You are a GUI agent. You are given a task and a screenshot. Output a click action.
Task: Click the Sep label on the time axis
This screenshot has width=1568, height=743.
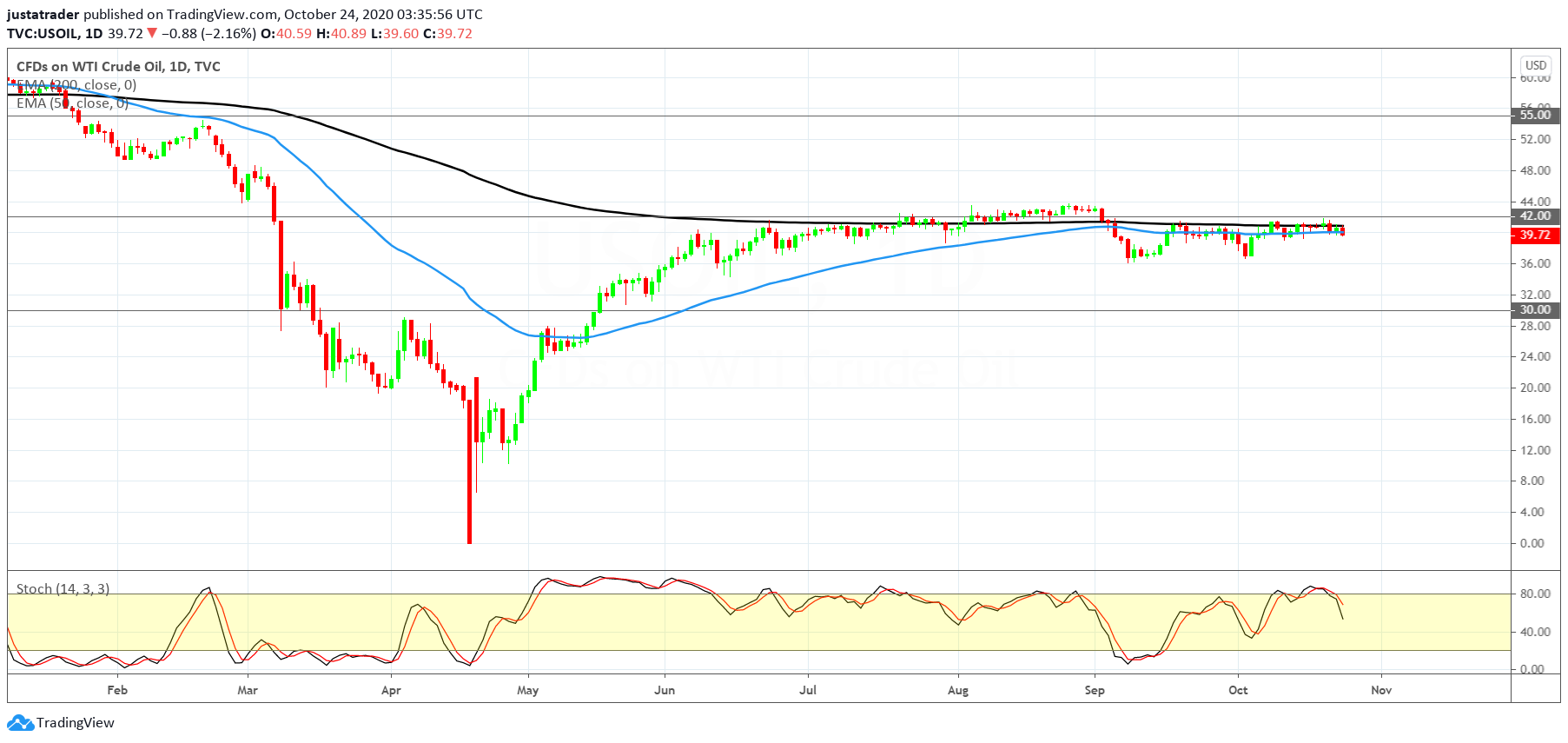click(x=1095, y=690)
